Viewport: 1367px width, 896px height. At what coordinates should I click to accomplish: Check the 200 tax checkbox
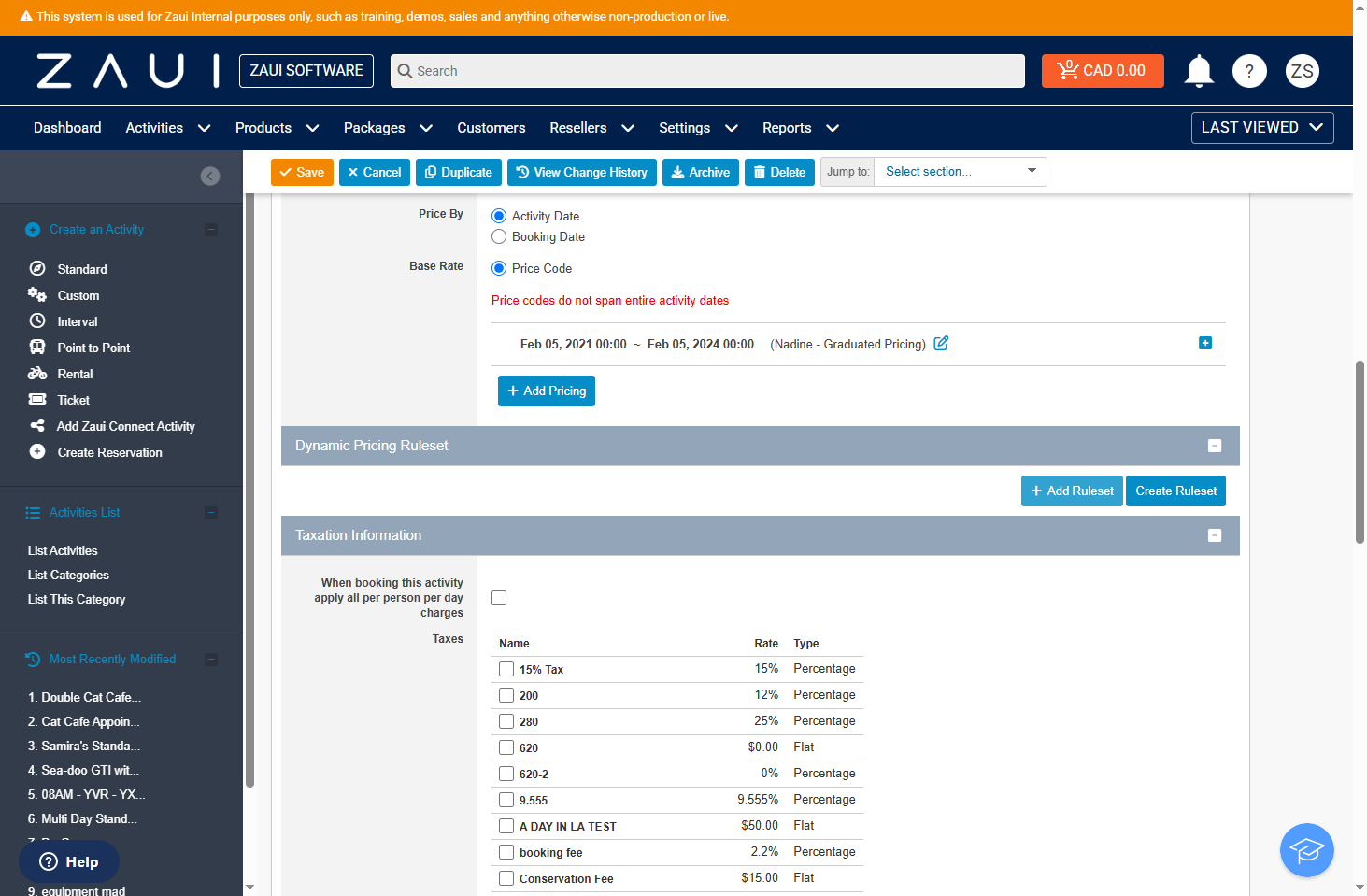tap(506, 695)
